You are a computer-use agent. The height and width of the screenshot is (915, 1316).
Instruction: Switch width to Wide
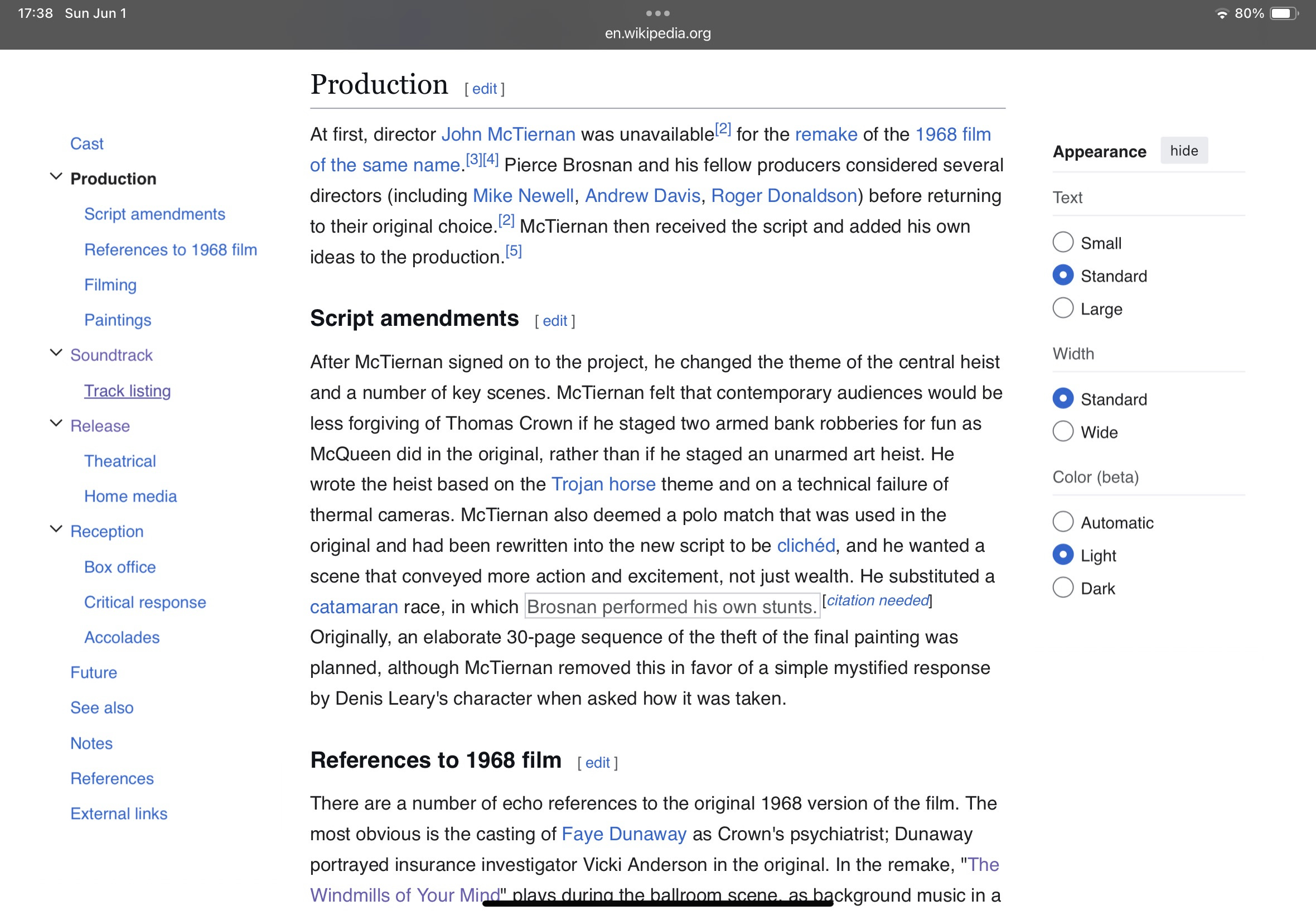click(x=1063, y=432)
